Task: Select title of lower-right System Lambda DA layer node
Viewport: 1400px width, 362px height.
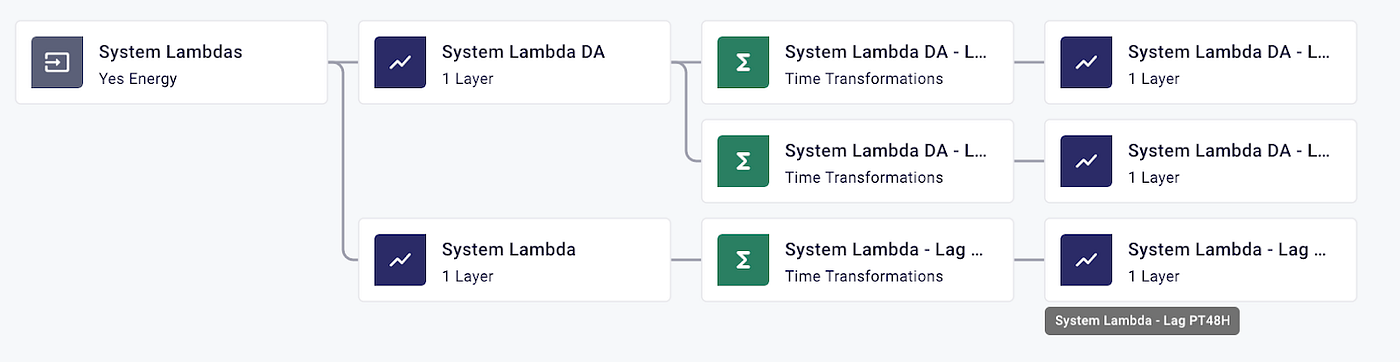Action: 1229,151
